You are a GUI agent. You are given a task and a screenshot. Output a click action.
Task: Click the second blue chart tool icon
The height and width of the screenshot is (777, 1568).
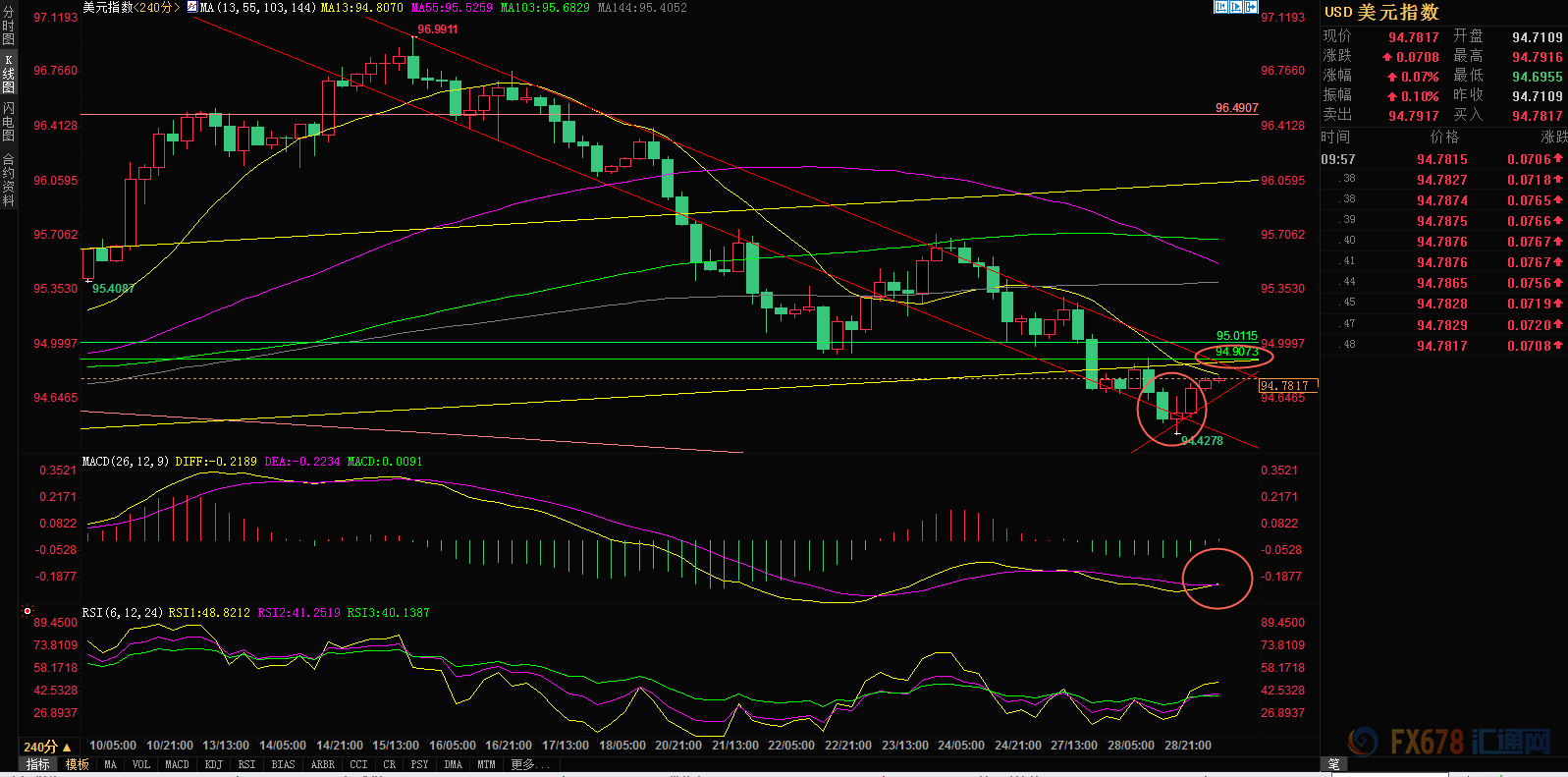pyautogui.click(x=1236, y=7)
